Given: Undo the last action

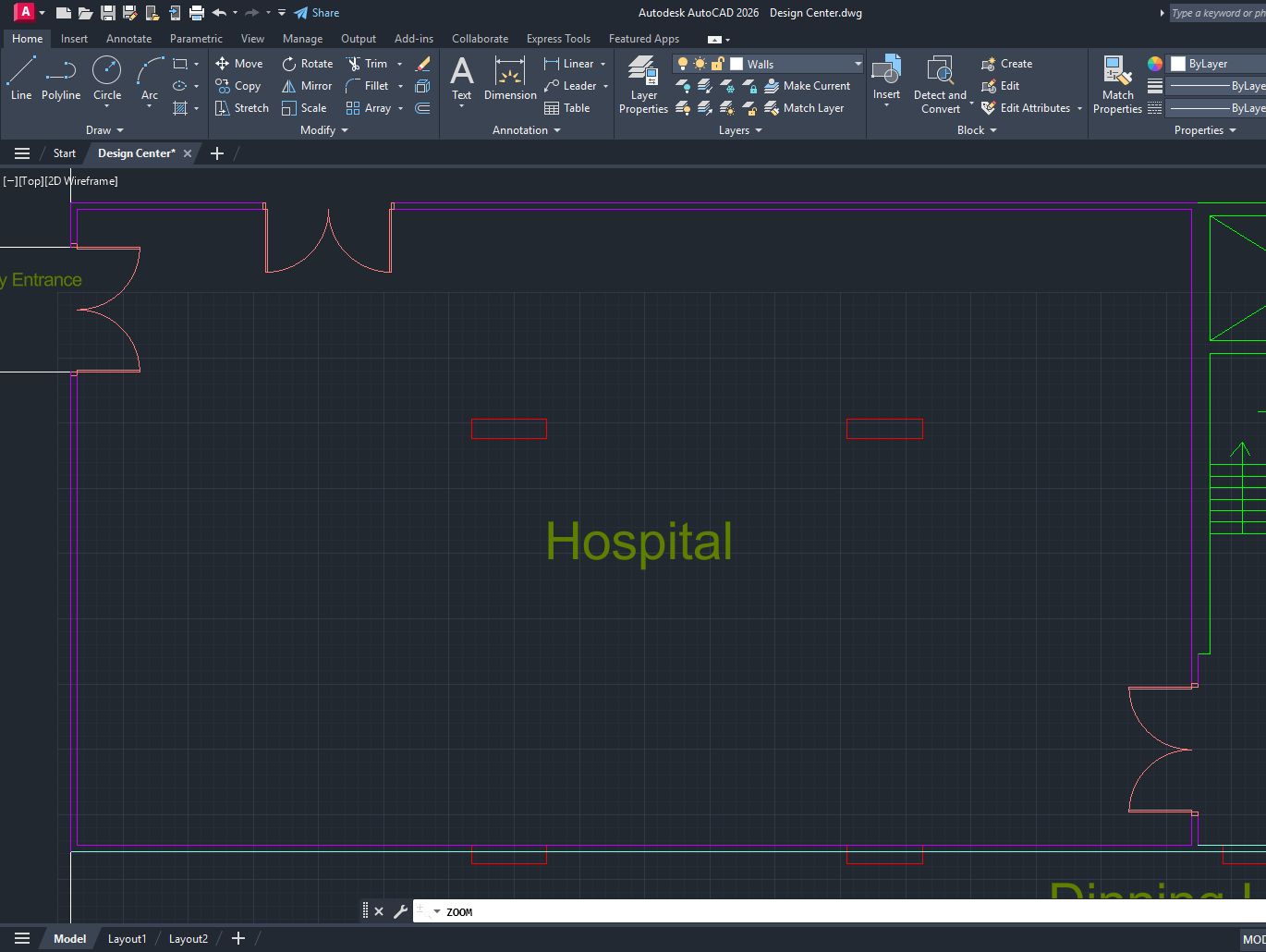Looking at the screenshot, I should coord(219,13).
